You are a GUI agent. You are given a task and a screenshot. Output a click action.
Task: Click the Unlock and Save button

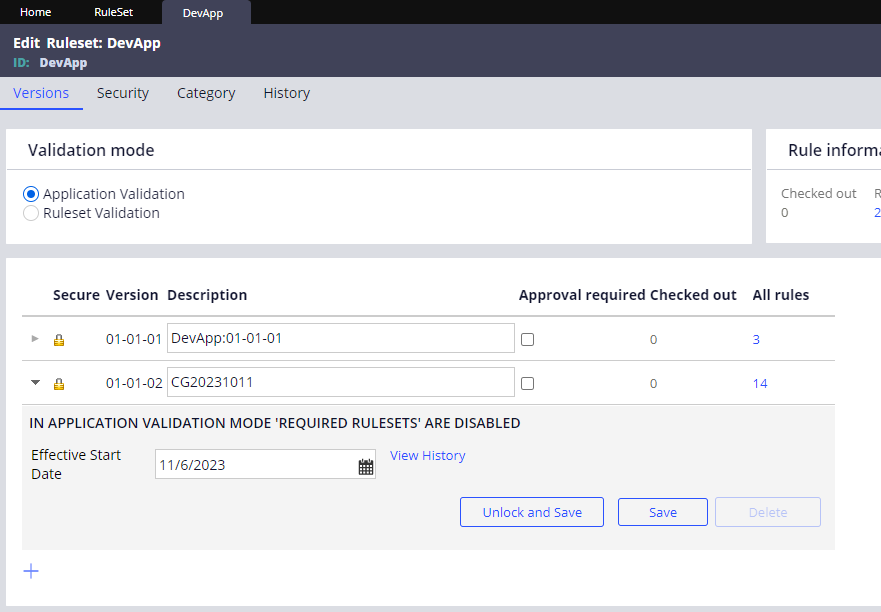(532, 512)
